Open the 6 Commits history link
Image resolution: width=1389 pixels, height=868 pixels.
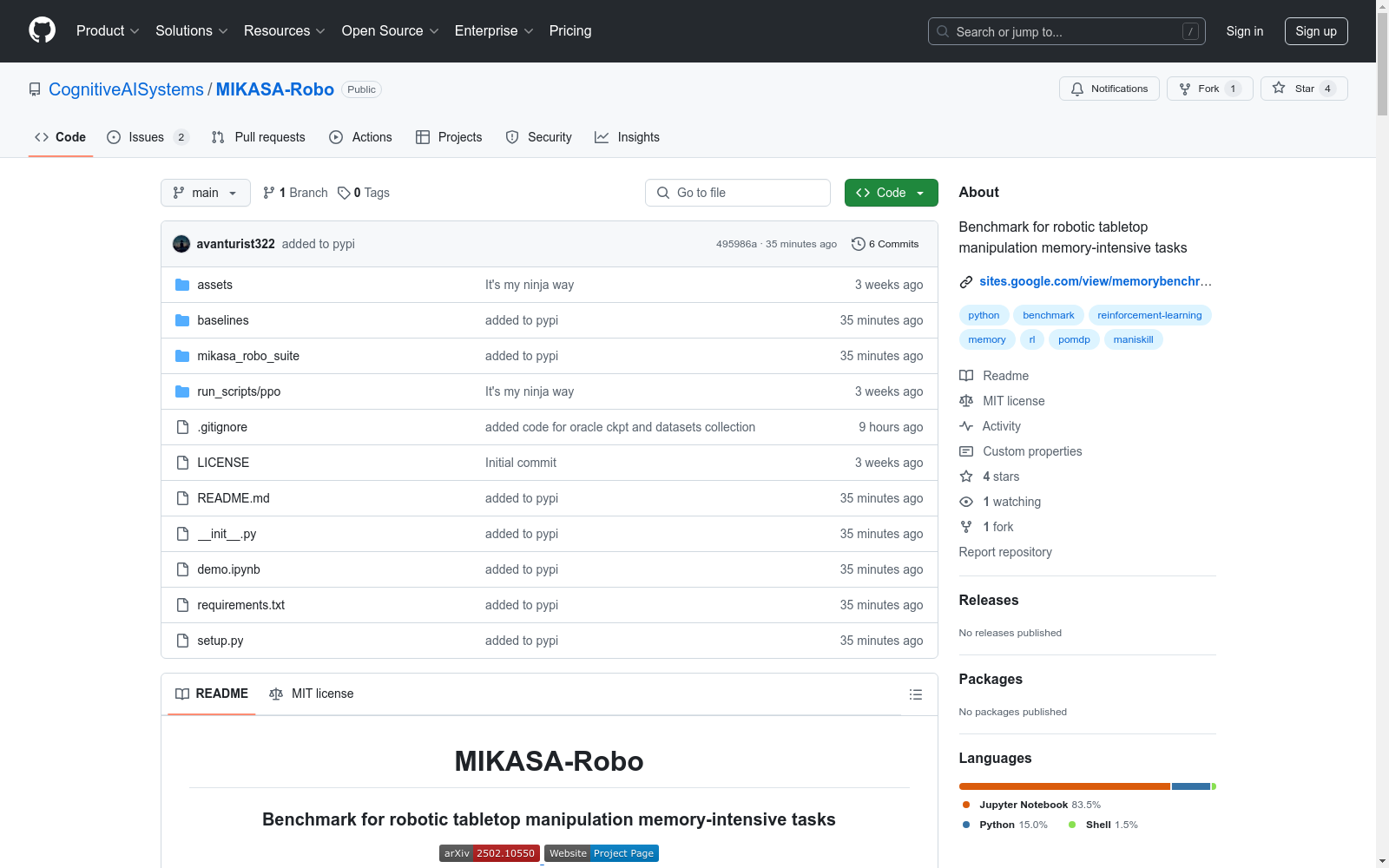click(x=885, y=244)
